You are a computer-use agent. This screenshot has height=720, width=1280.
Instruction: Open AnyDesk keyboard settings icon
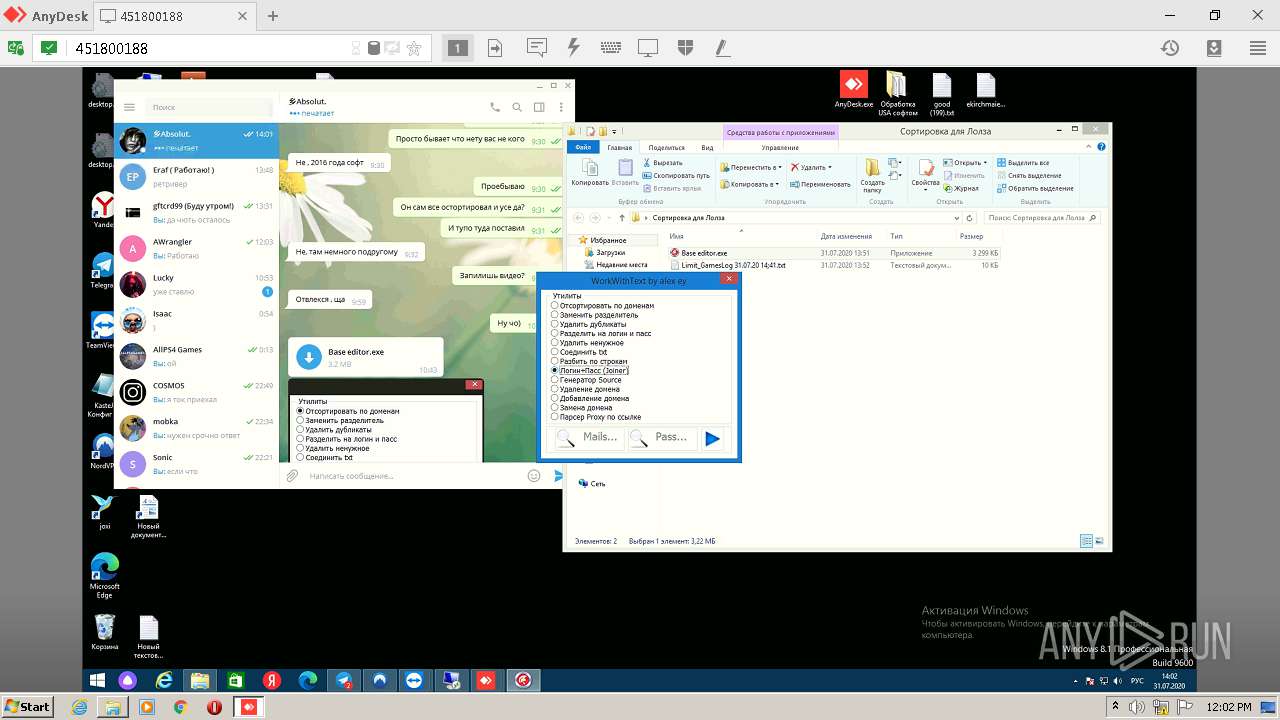point(611,48)
